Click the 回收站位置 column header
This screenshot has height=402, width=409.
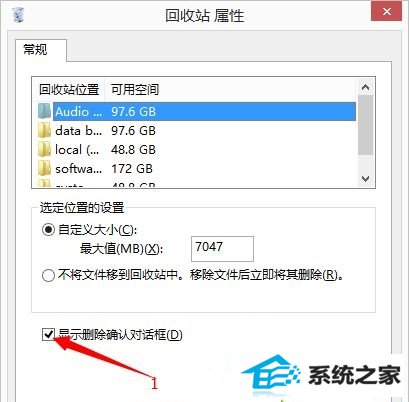click(x=69, y=89)
